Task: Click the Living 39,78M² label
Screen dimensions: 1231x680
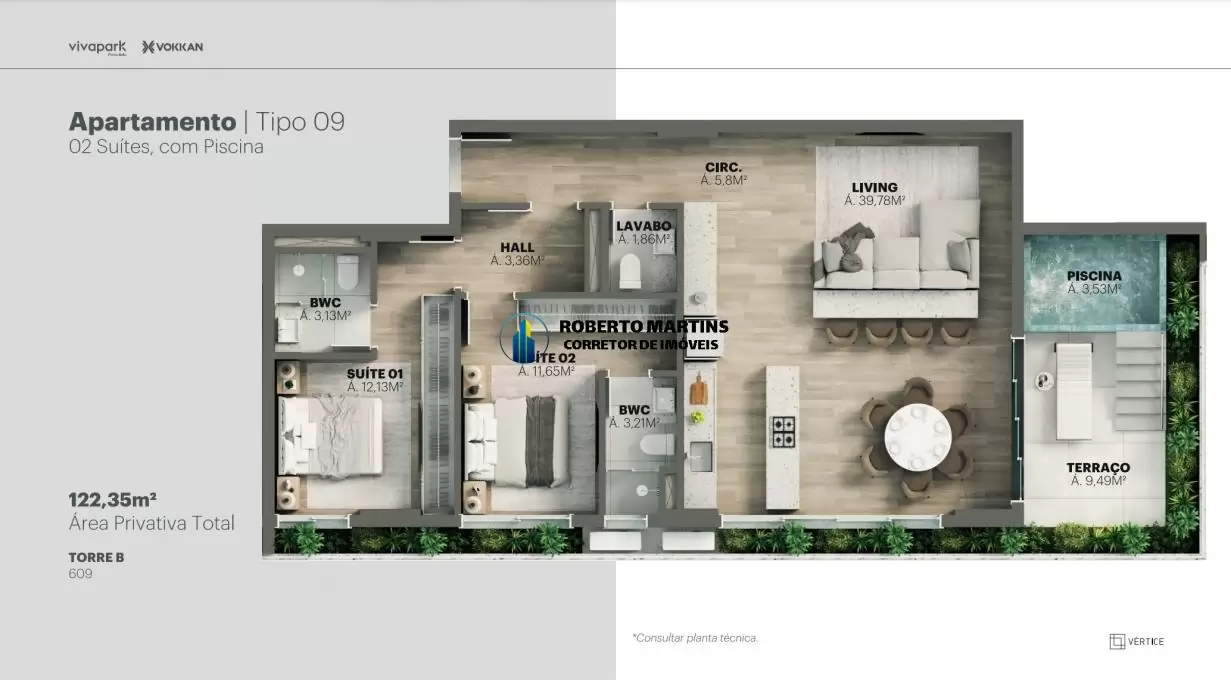Action: [874, 193]
